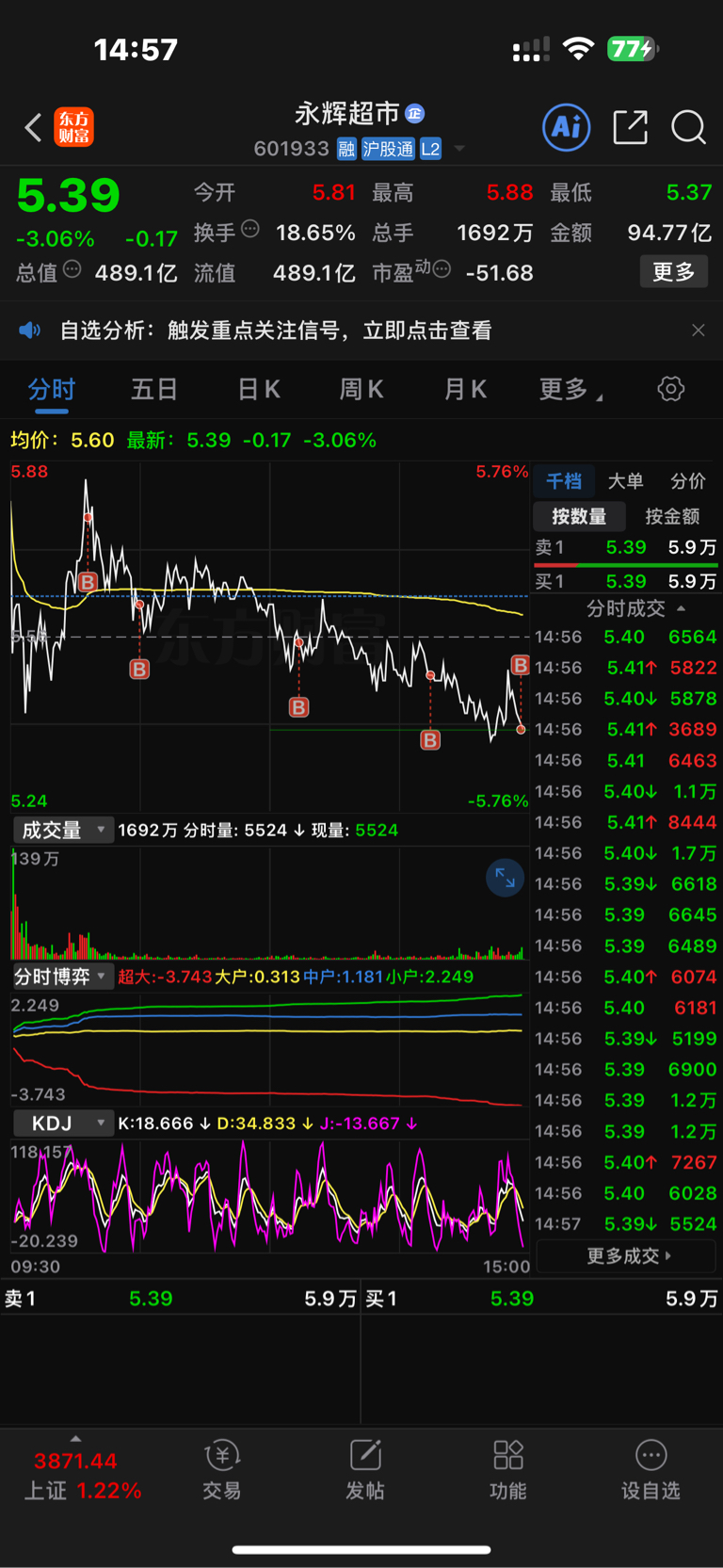Open 交易 trade icon
This screenshot has height=1568, width=723.
(x=222, y=1469)
